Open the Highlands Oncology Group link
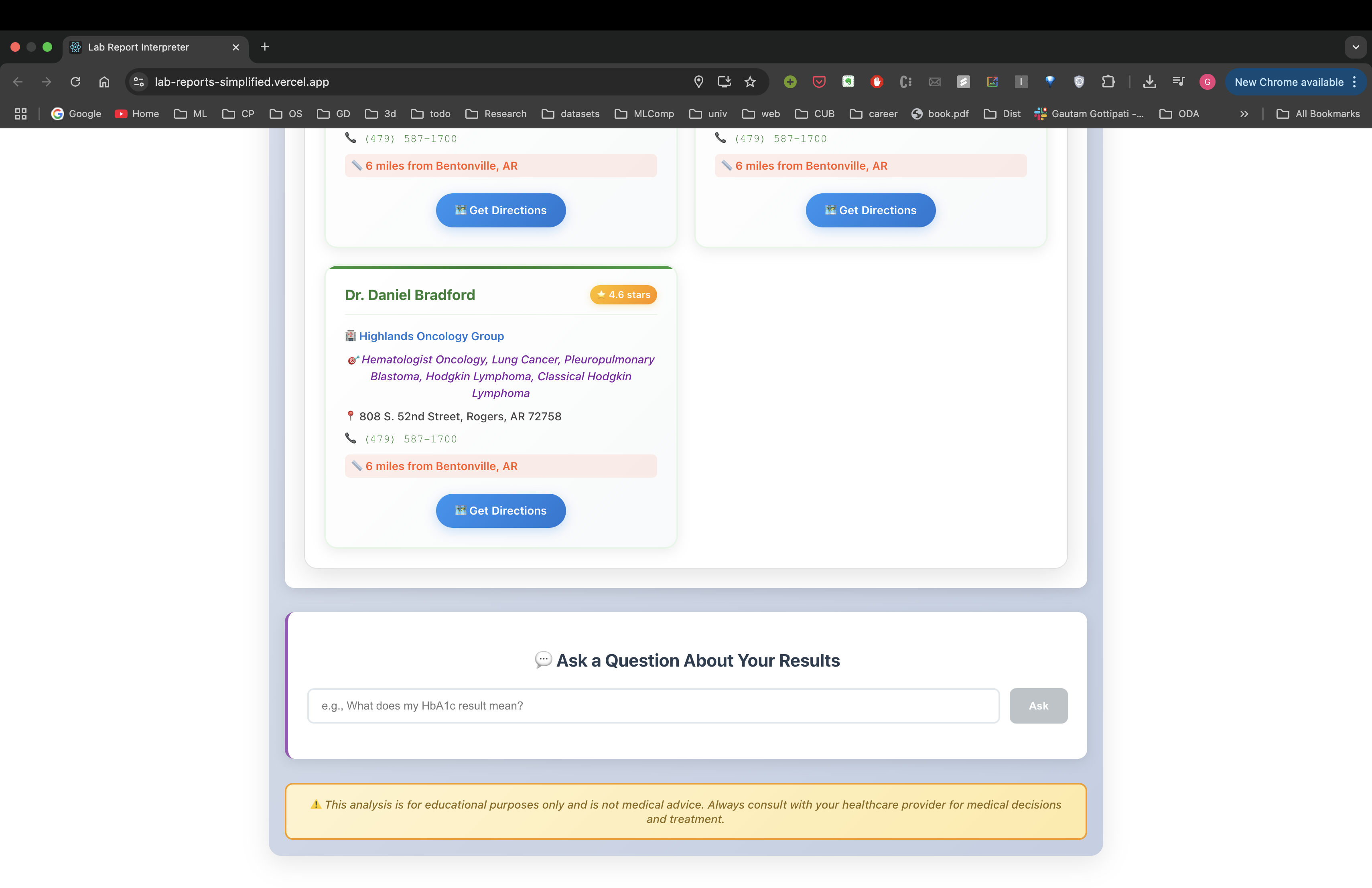Viewport: 1372px width, 888px height. [x=431, y=336]
